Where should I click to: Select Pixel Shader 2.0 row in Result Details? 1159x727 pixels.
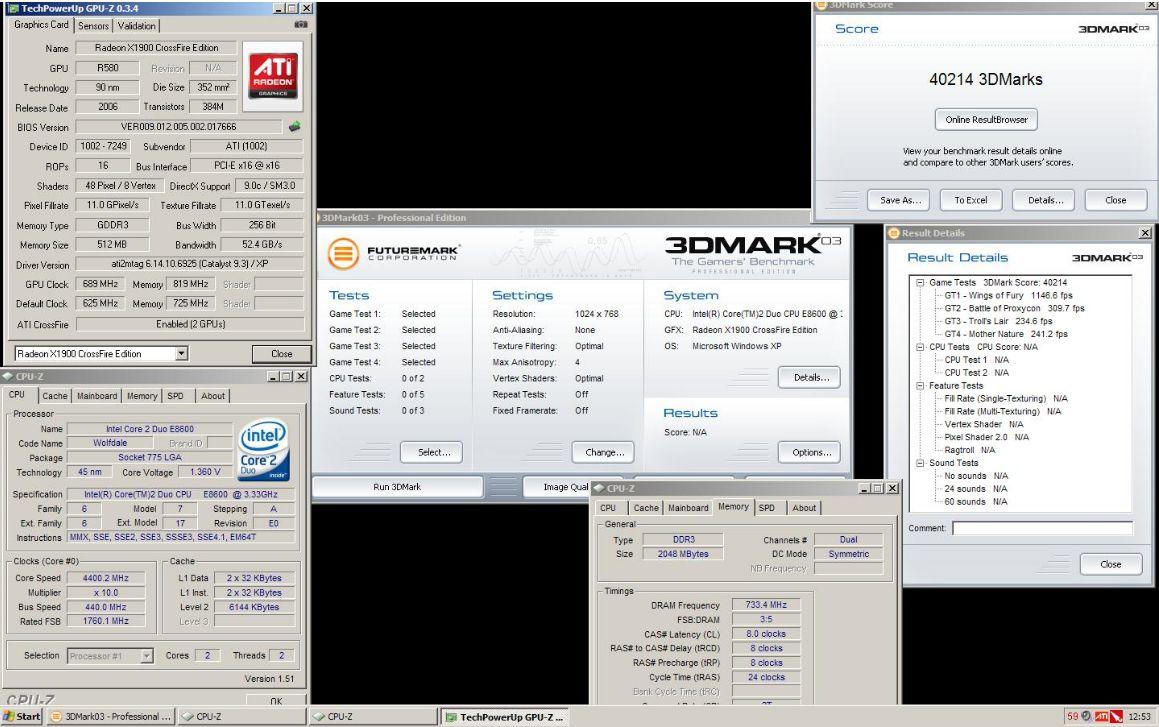(986, 437)
